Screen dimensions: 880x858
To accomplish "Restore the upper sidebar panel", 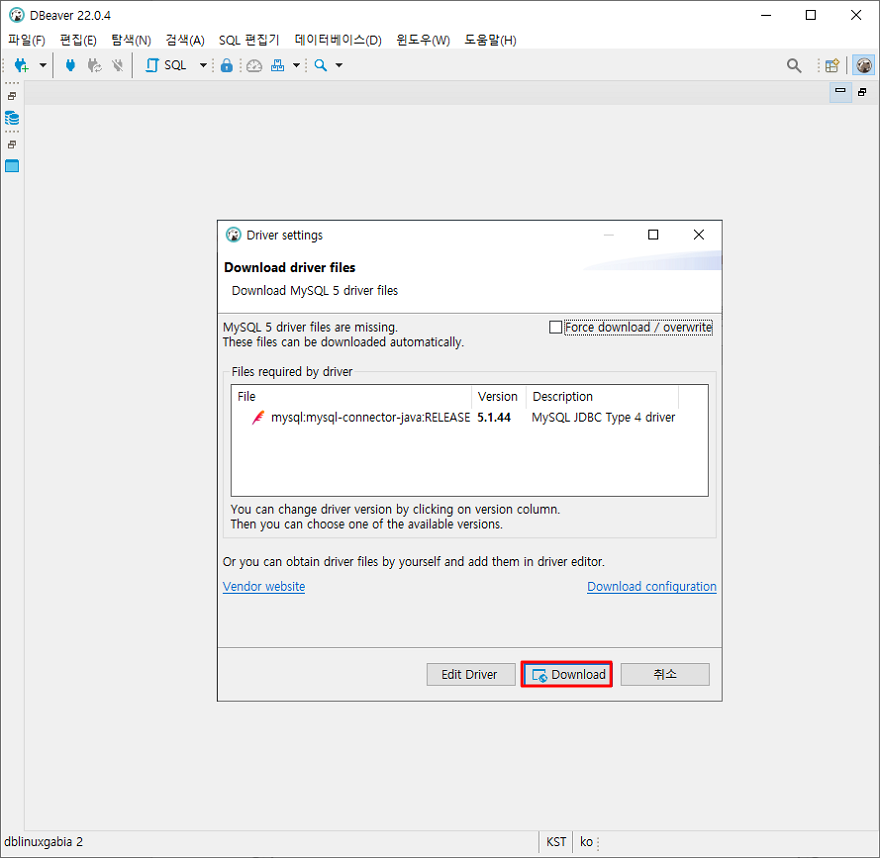I will click(x=12, y=97).
